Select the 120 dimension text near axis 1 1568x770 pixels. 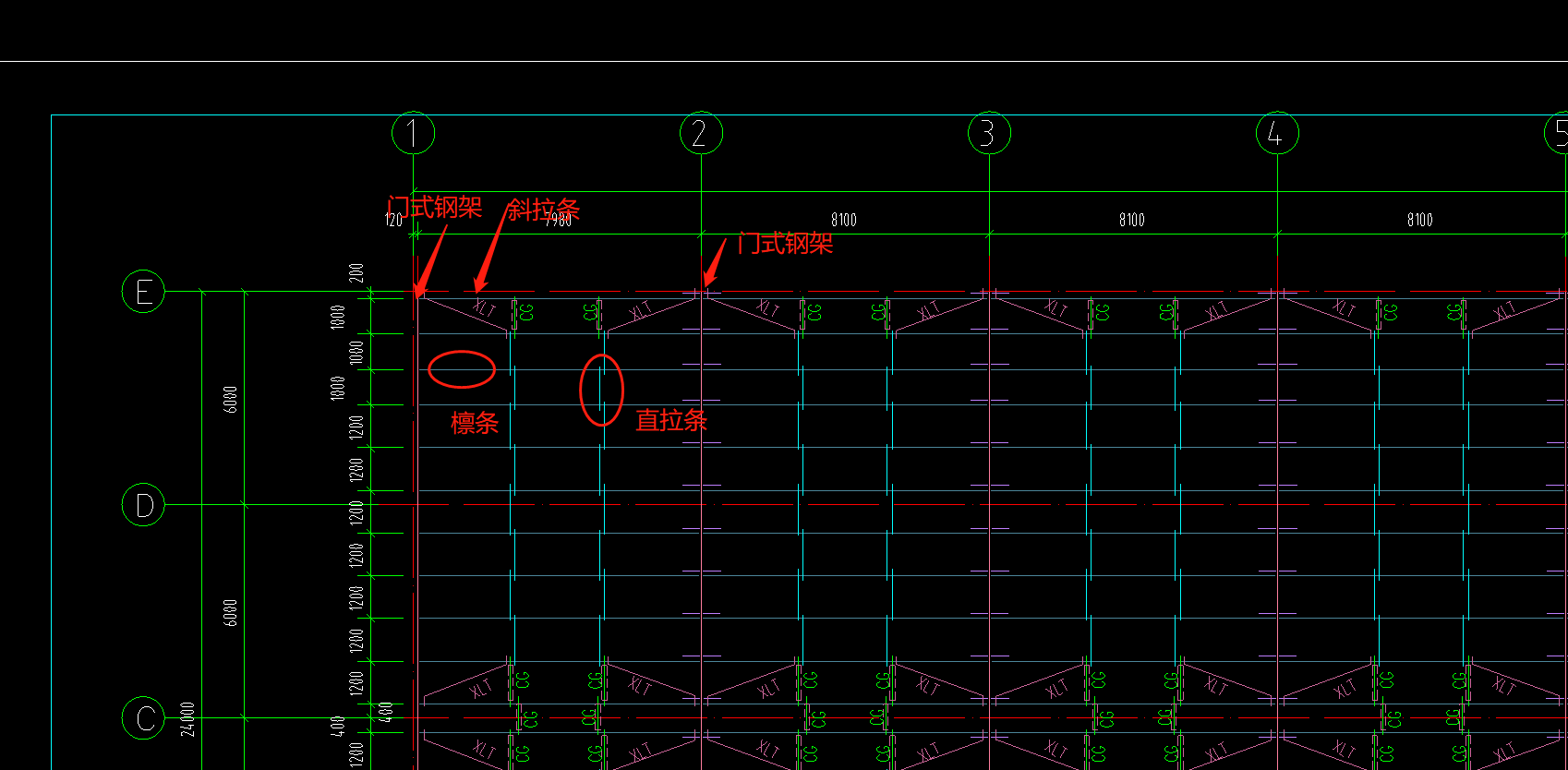tap(394, 220)
